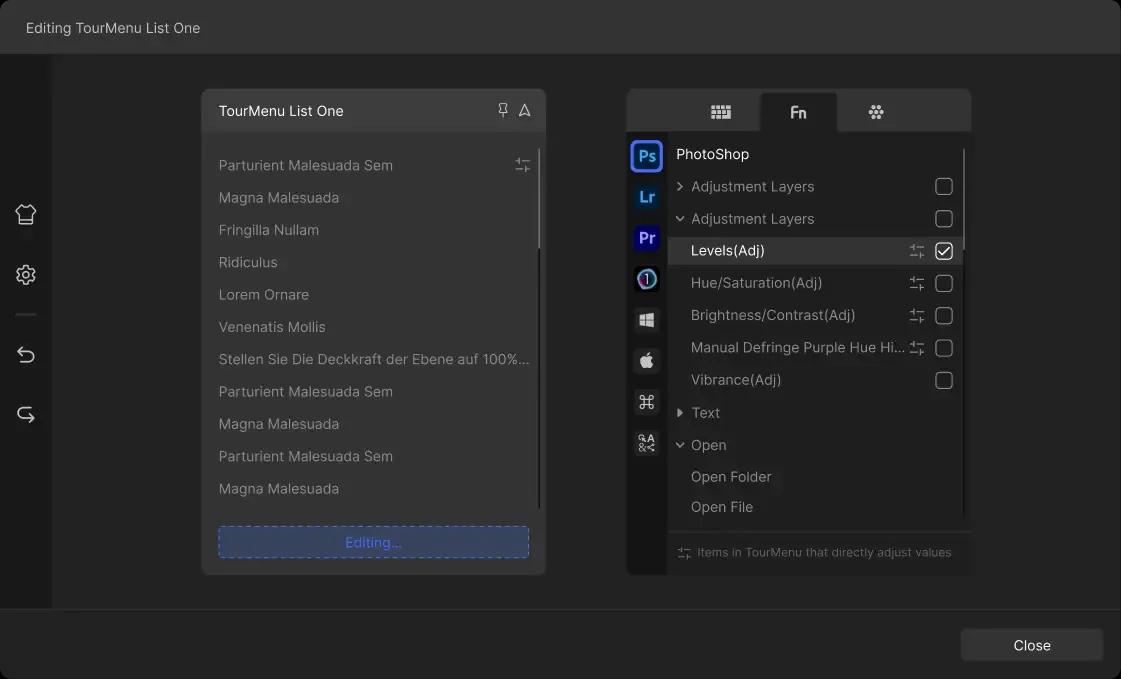Select the Photoshop app icon
Screen dimensions: 1121x679
coord(647,156)
